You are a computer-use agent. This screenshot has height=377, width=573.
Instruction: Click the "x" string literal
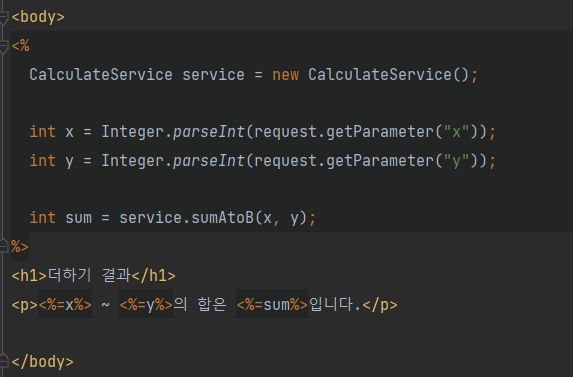click(456, 131)
